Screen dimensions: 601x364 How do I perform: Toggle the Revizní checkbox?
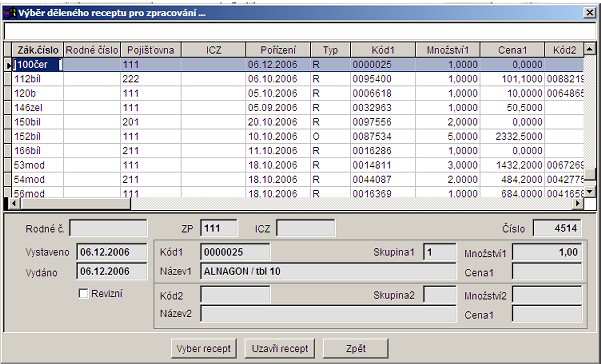click(x=83, y=293)
